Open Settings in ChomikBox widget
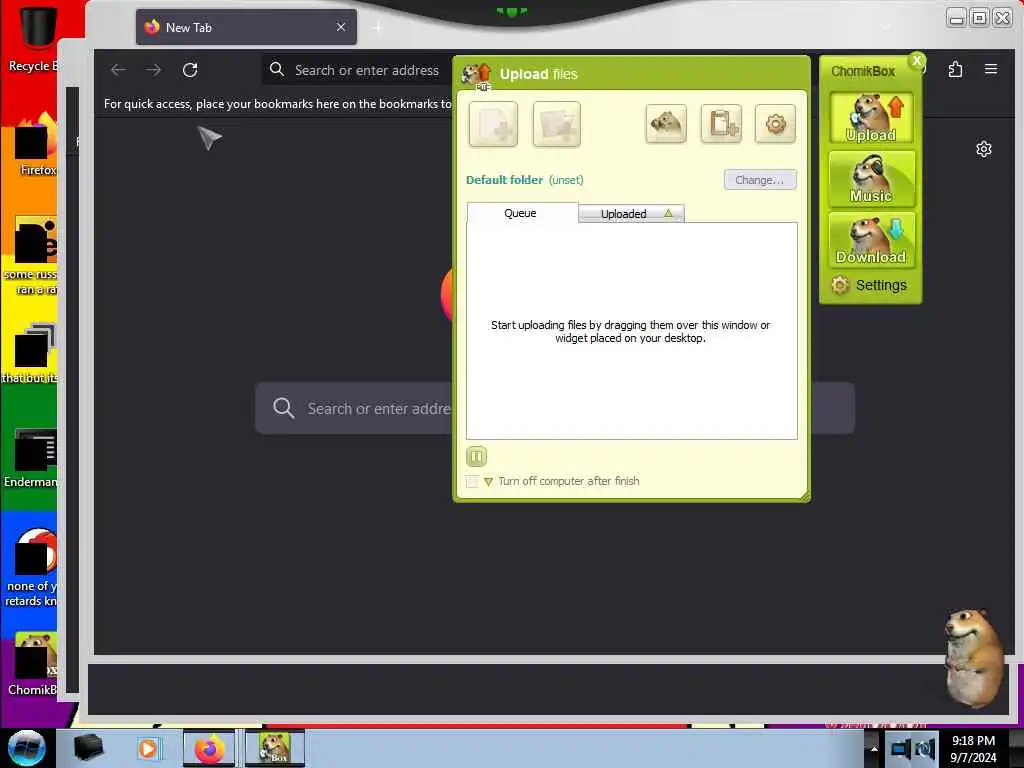1024x768 pixels. point(870,285)
